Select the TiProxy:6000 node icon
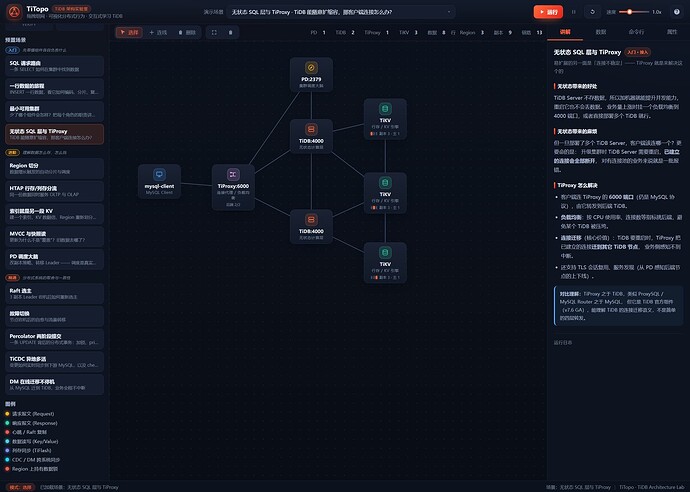Viewport: 690px width, 492px height. [233, 175]
